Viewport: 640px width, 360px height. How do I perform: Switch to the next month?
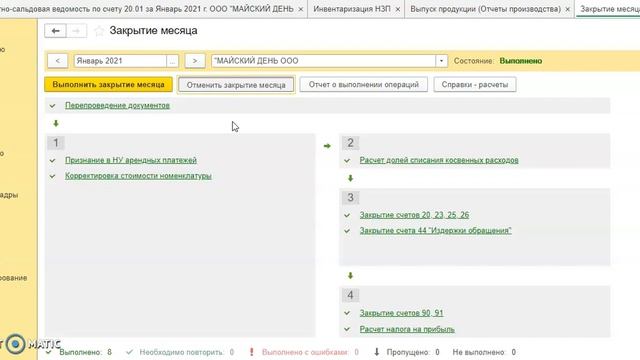point(195,61)
